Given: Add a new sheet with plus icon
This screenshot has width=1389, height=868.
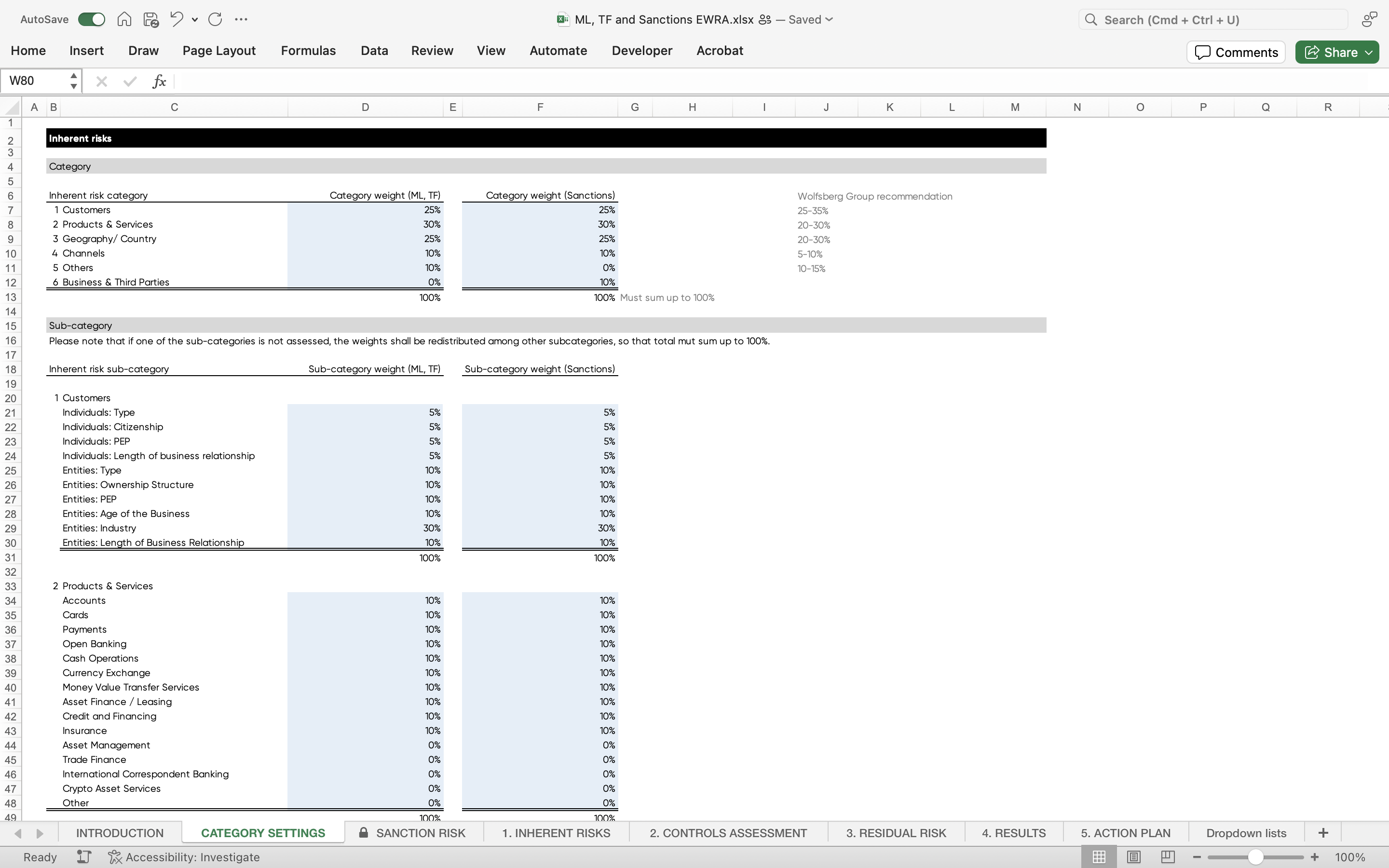Looking at the screenshot, I should tap(1323, 832).
